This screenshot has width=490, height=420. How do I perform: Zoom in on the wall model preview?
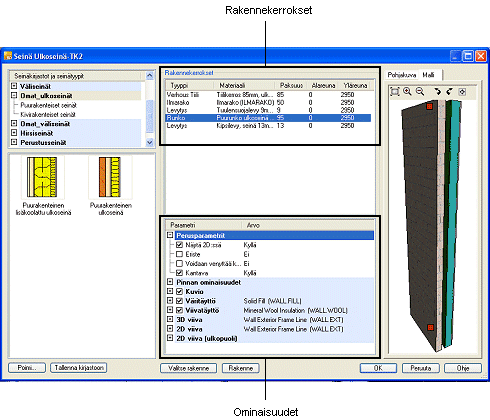point(407,91)
